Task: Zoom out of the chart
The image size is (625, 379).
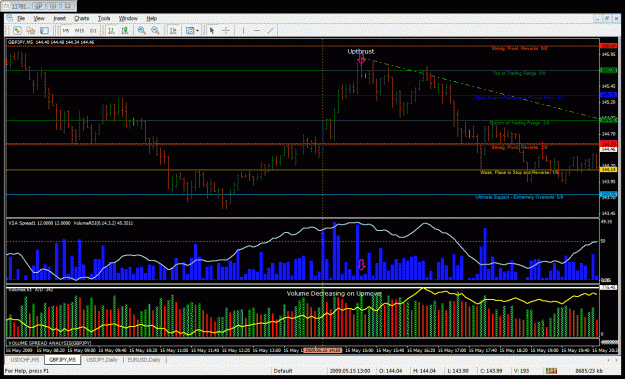Action: [x=155, y=30]
